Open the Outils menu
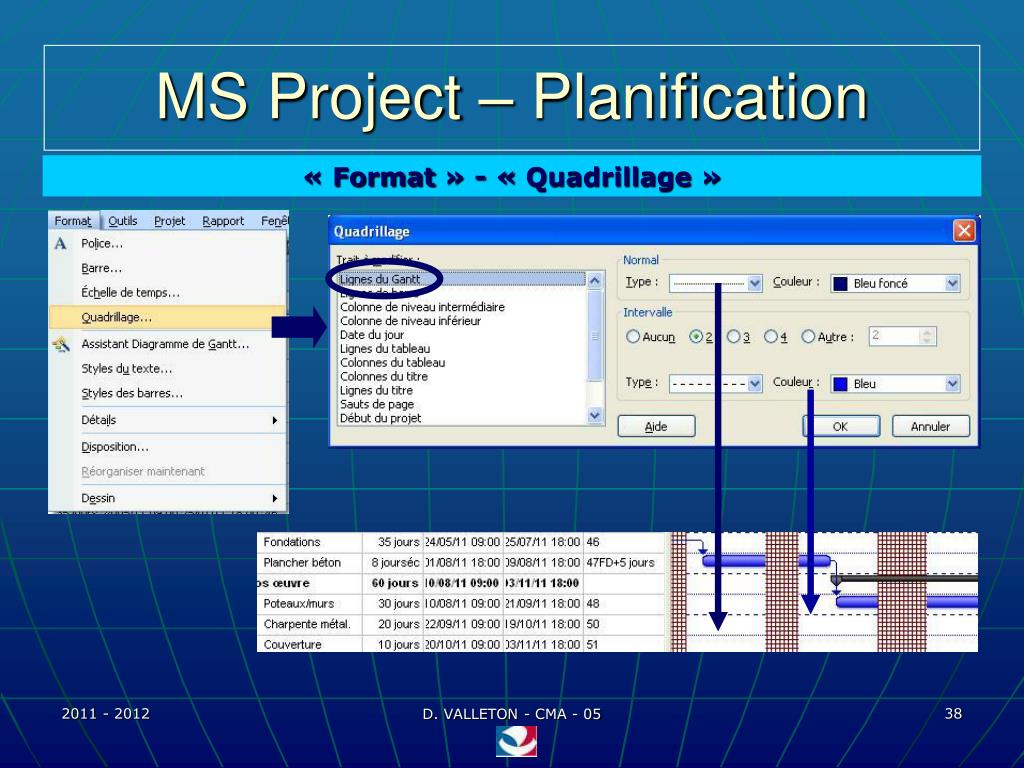 click(123, 221)
